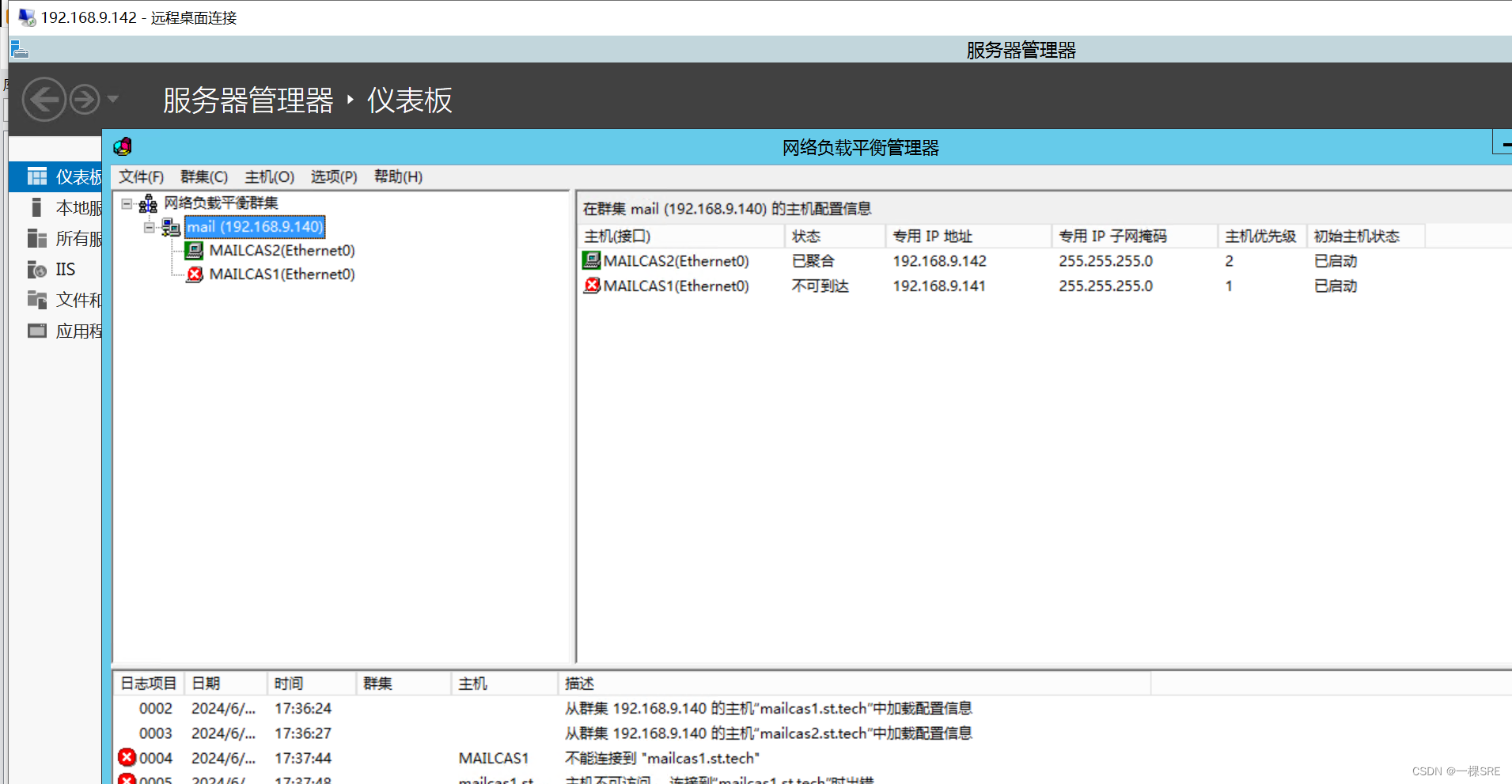This screenshot has height=784, width=1512.
Task: Open the 帮助(H) menu
Action: pyautogui.click(x=398, y=176)
